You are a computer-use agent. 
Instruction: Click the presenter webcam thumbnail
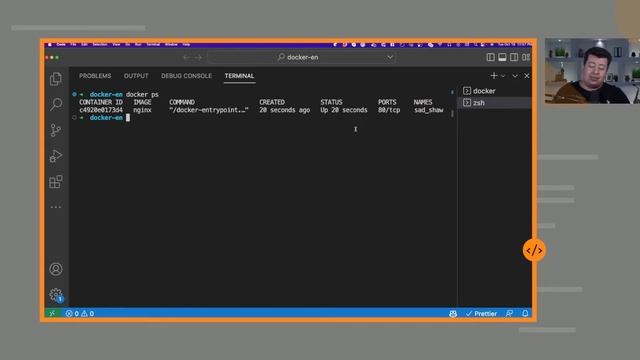tap(592, 71)
